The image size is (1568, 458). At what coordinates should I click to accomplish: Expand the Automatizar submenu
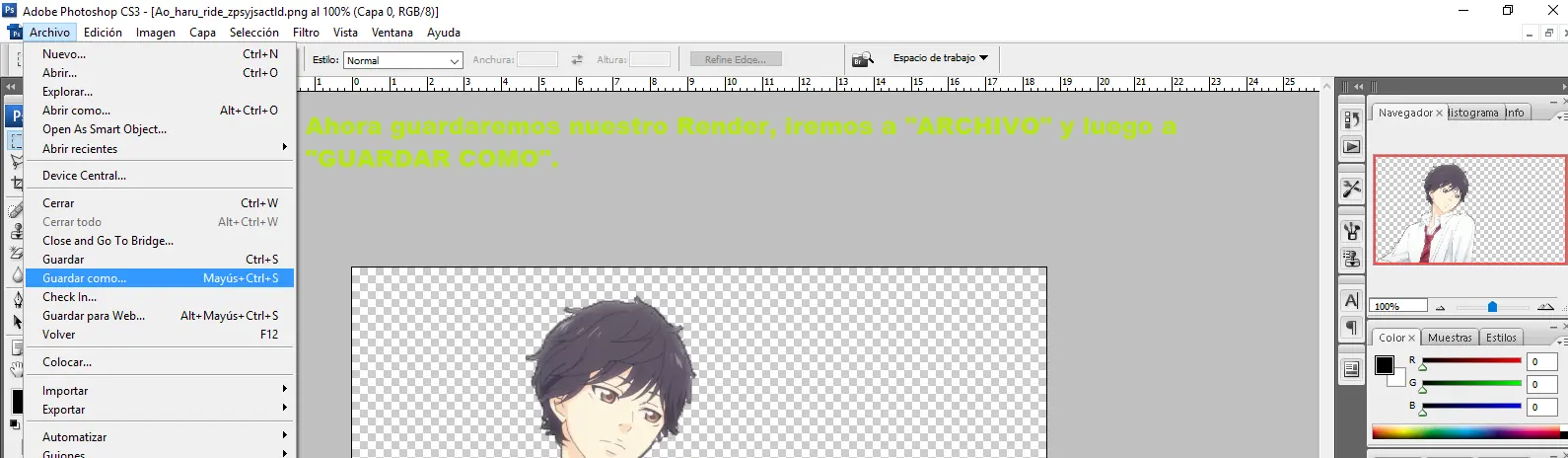click(159, 437)
